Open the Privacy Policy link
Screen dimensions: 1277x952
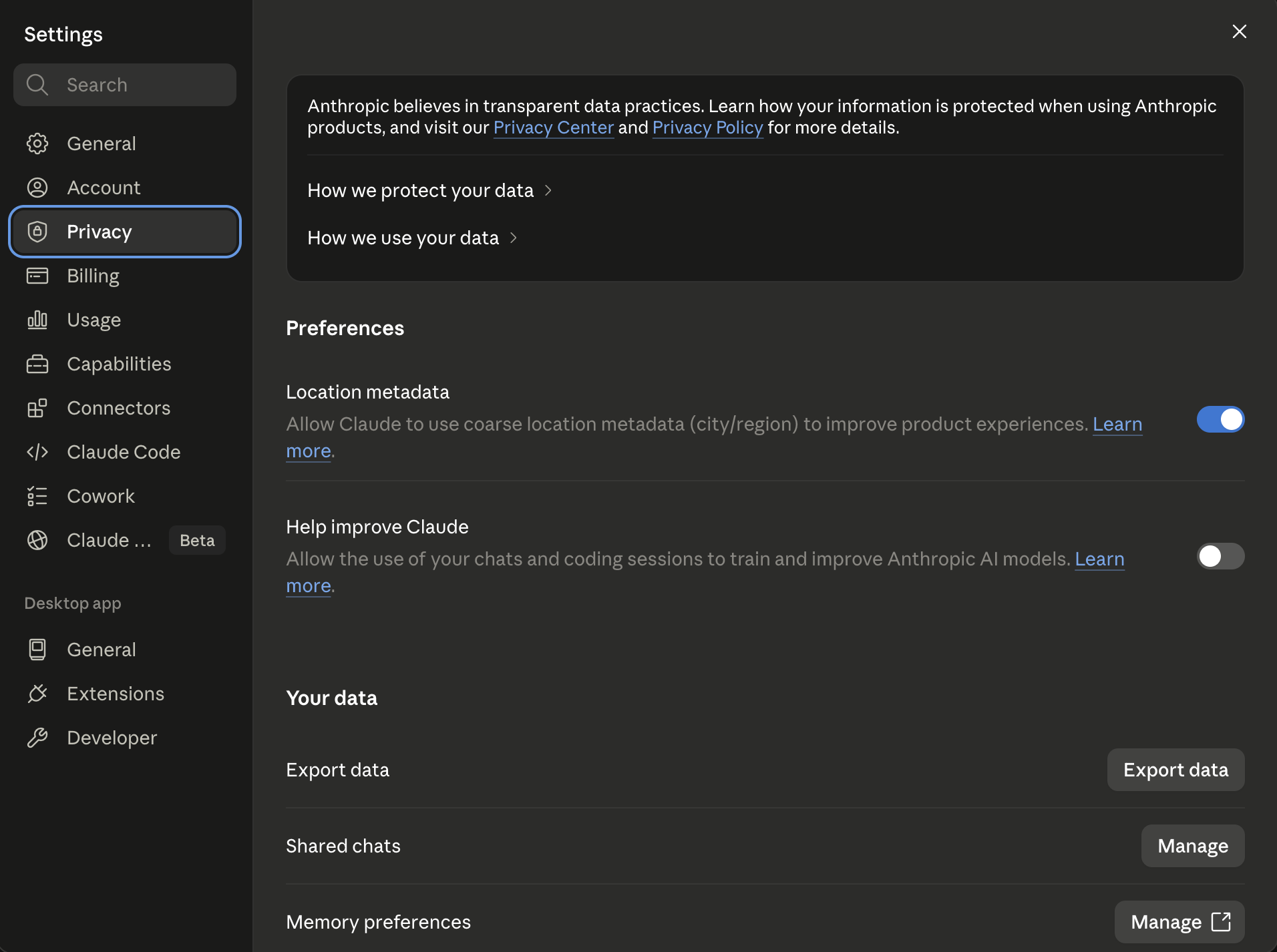(x=708, y=128)
